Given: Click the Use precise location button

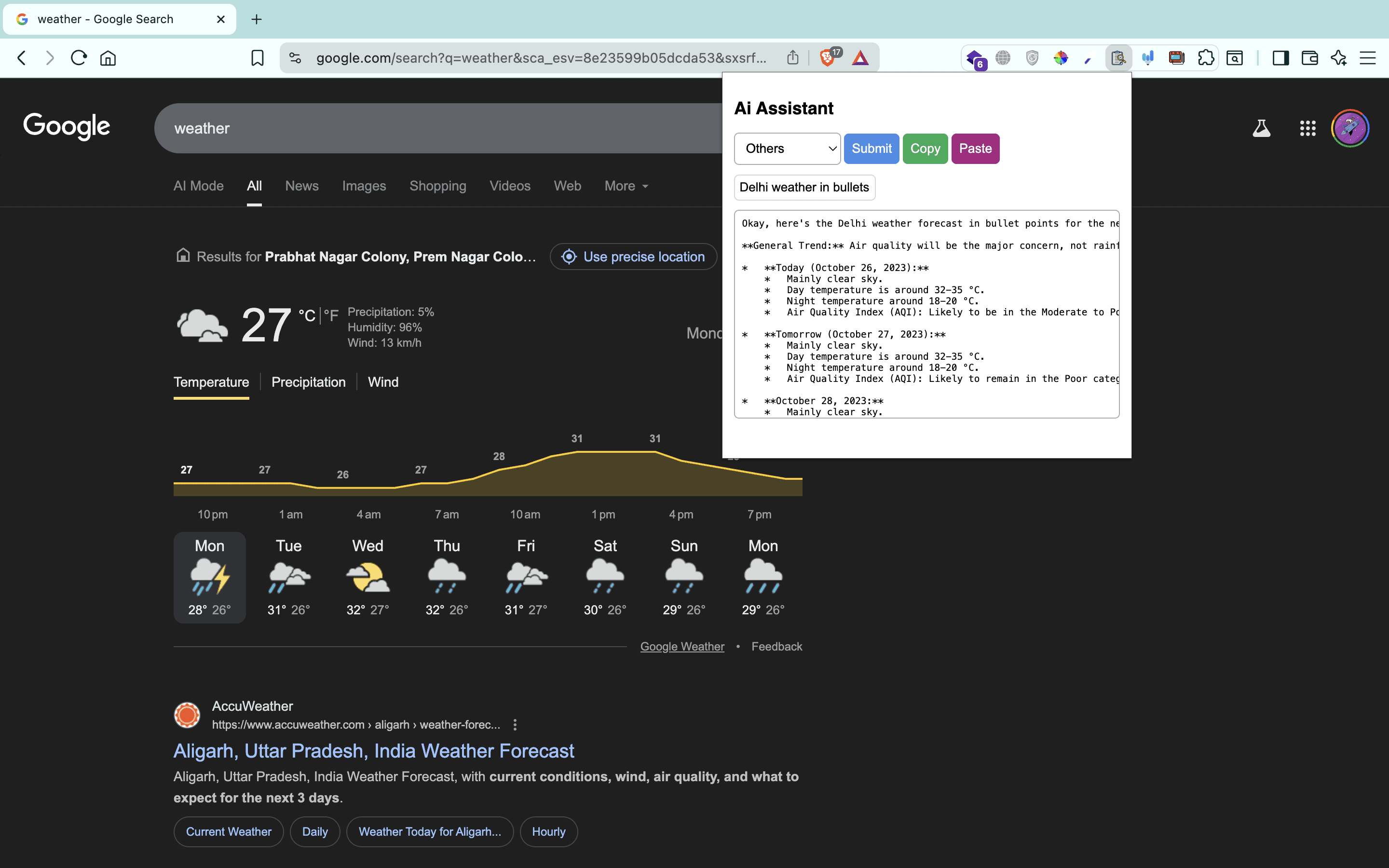Looking at the screenshot, I should pyautogui.click(x=633, y=257).
